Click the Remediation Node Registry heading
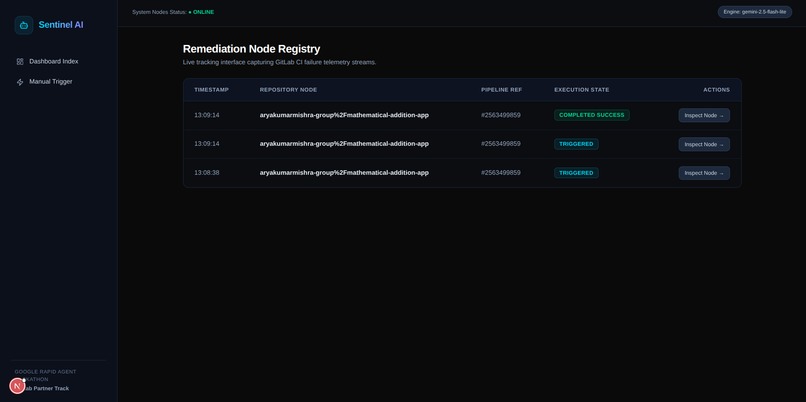The height and width of the screenshot is (402, 806). [251, 49]
